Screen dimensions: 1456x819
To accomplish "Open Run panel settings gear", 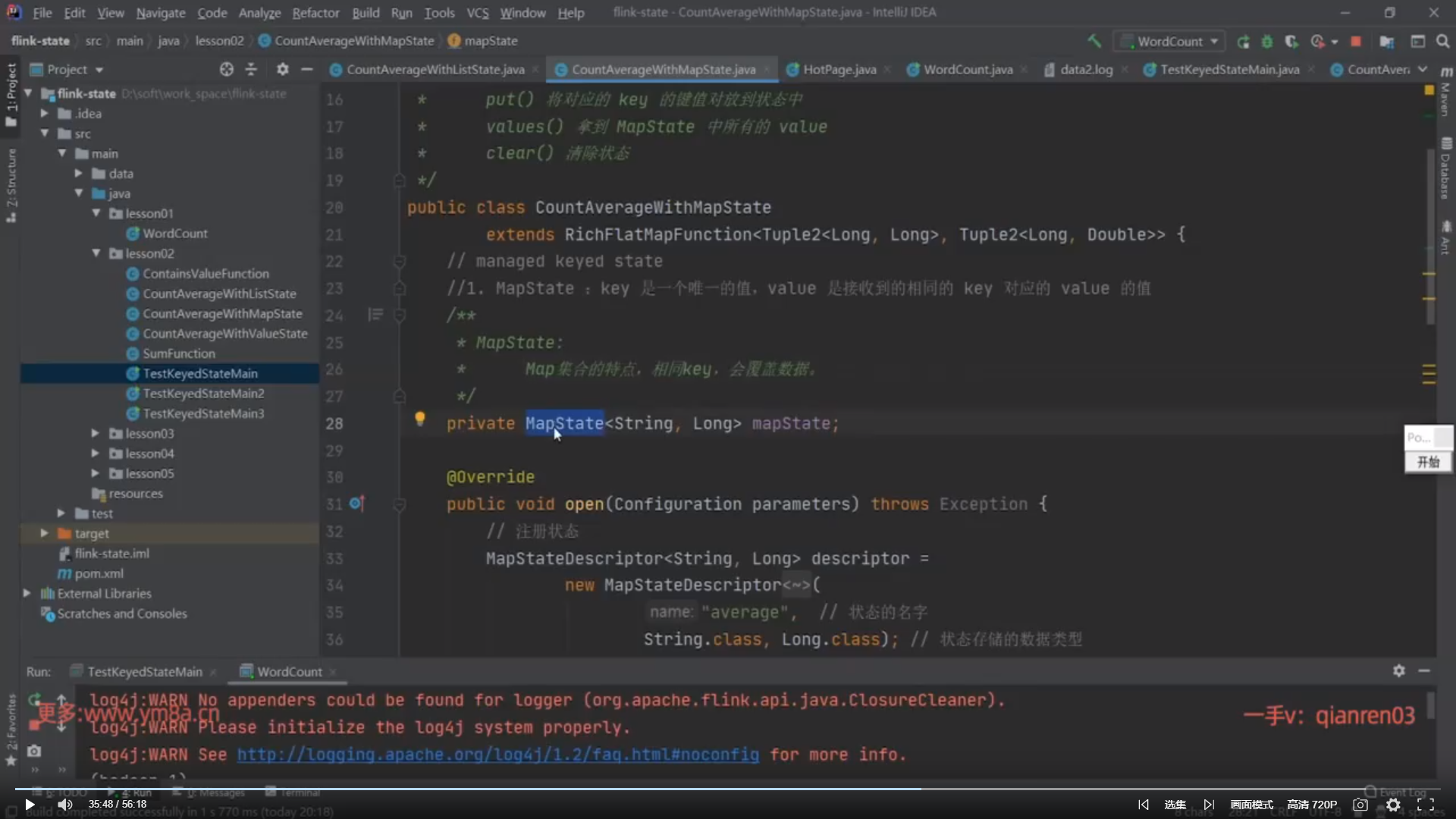I will click(x=1398, y=670).
